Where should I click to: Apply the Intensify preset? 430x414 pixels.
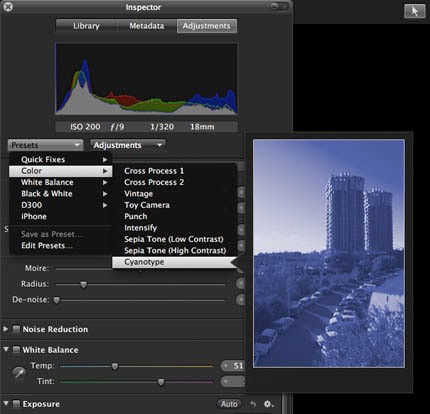tap(174, 228)
